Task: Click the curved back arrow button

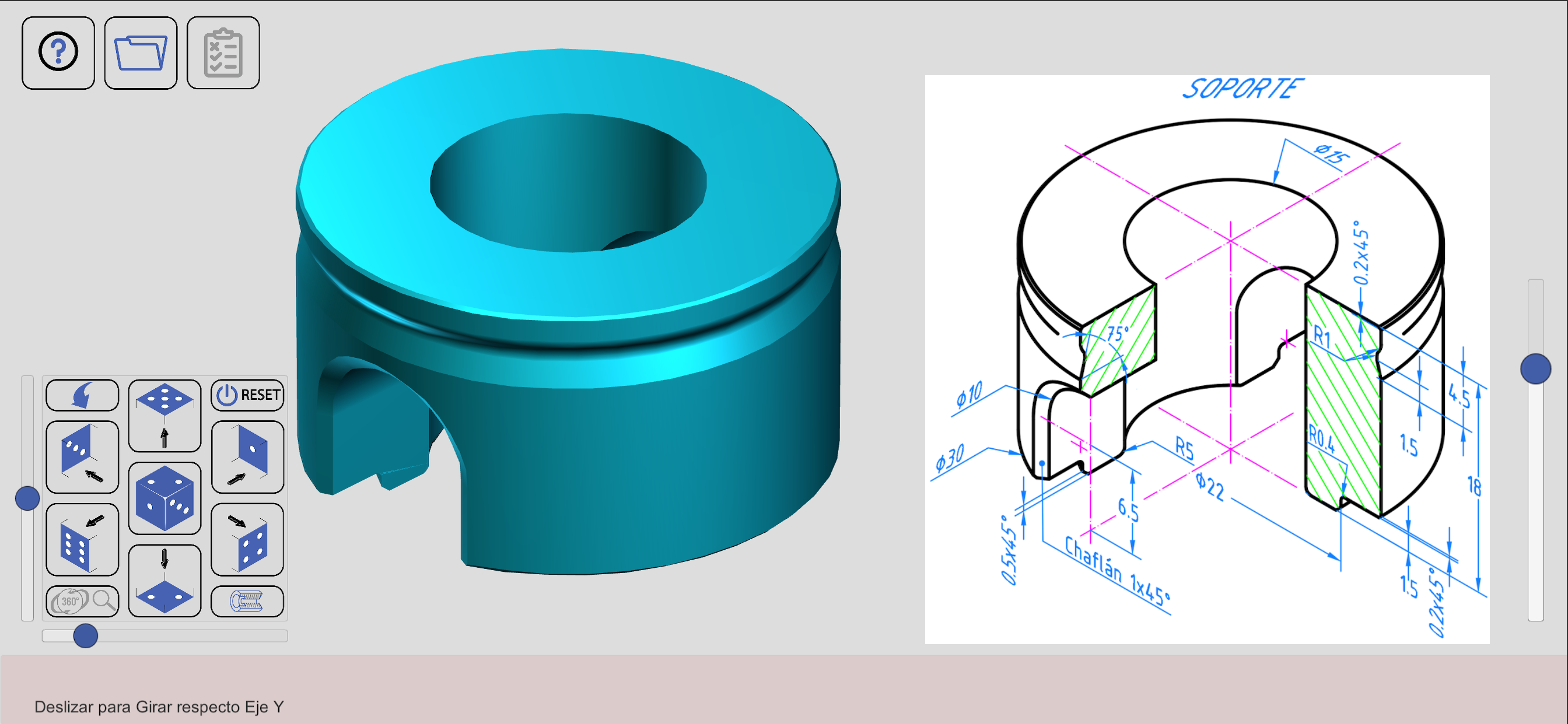Action: coord(82,395)
